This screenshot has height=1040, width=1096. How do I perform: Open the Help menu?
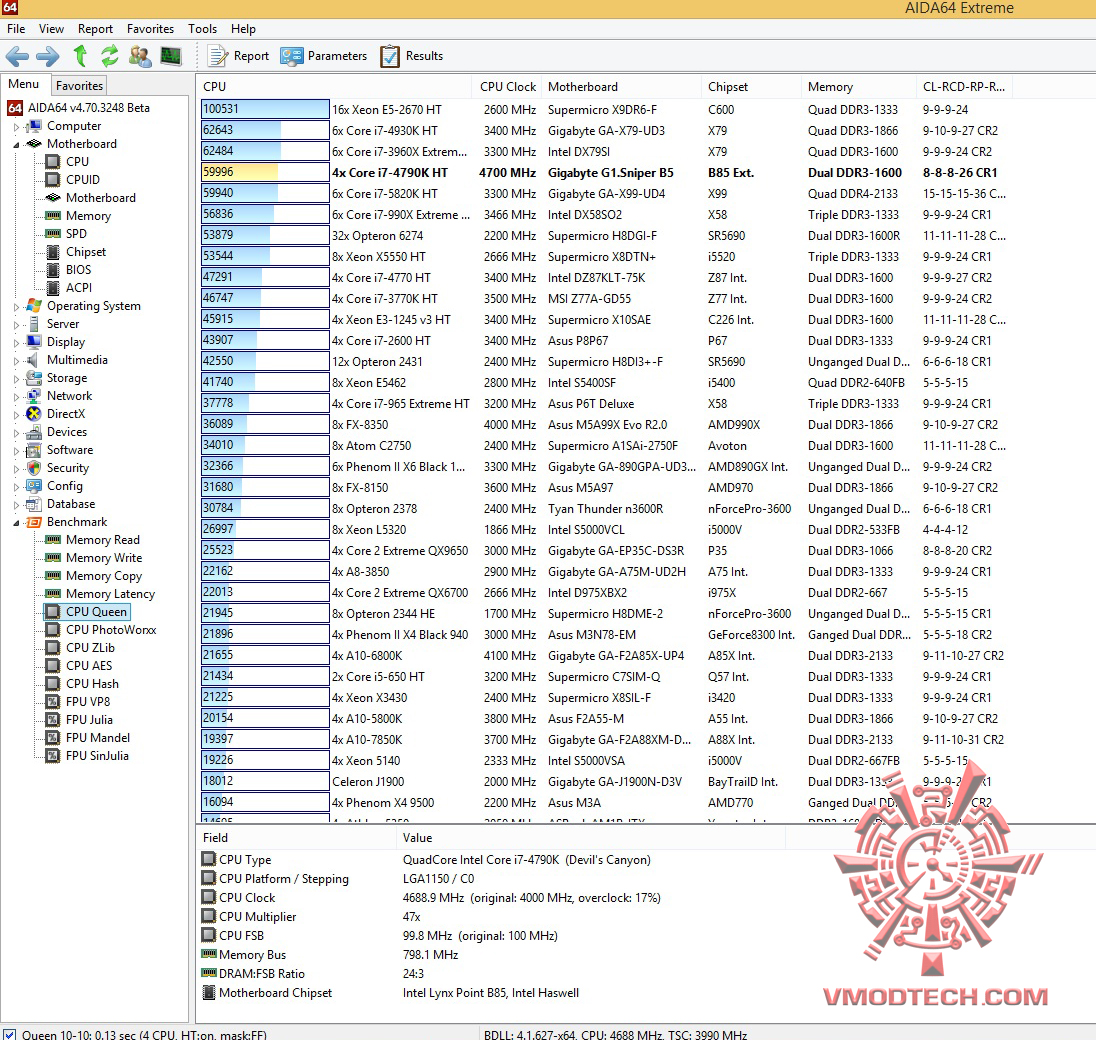[243, 29]
